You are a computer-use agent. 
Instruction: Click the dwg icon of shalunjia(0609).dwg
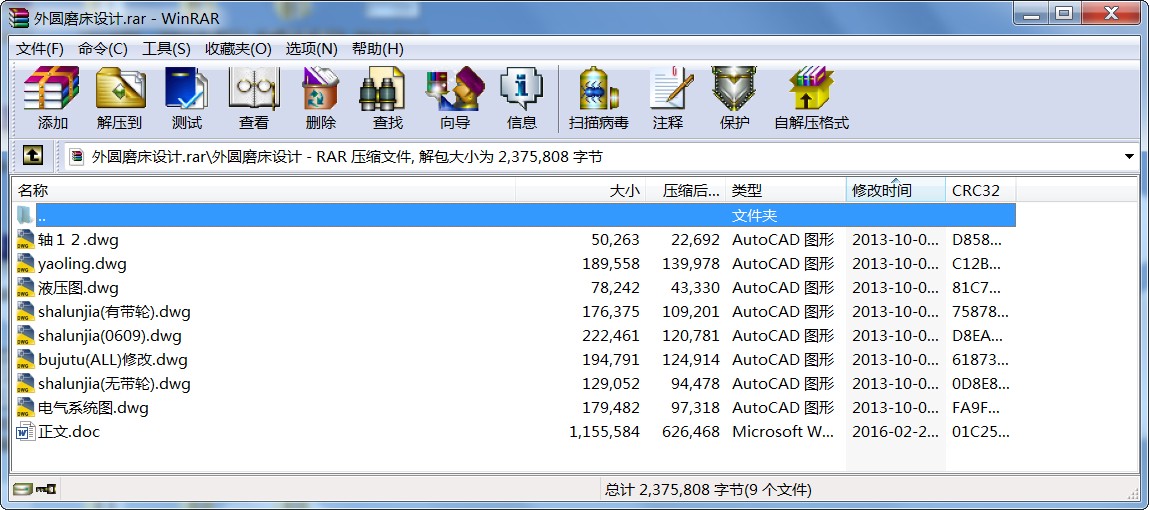coord(26,336)
